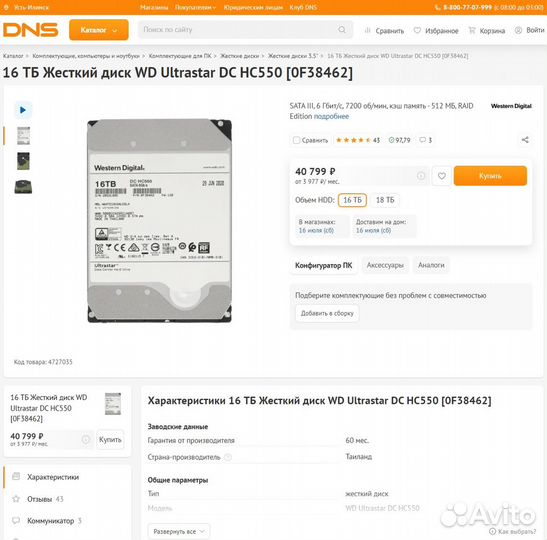This screenshot has height=540, width=547.
Task: Tick the Сравнить checkbox
Action: (x=296, y=140)
